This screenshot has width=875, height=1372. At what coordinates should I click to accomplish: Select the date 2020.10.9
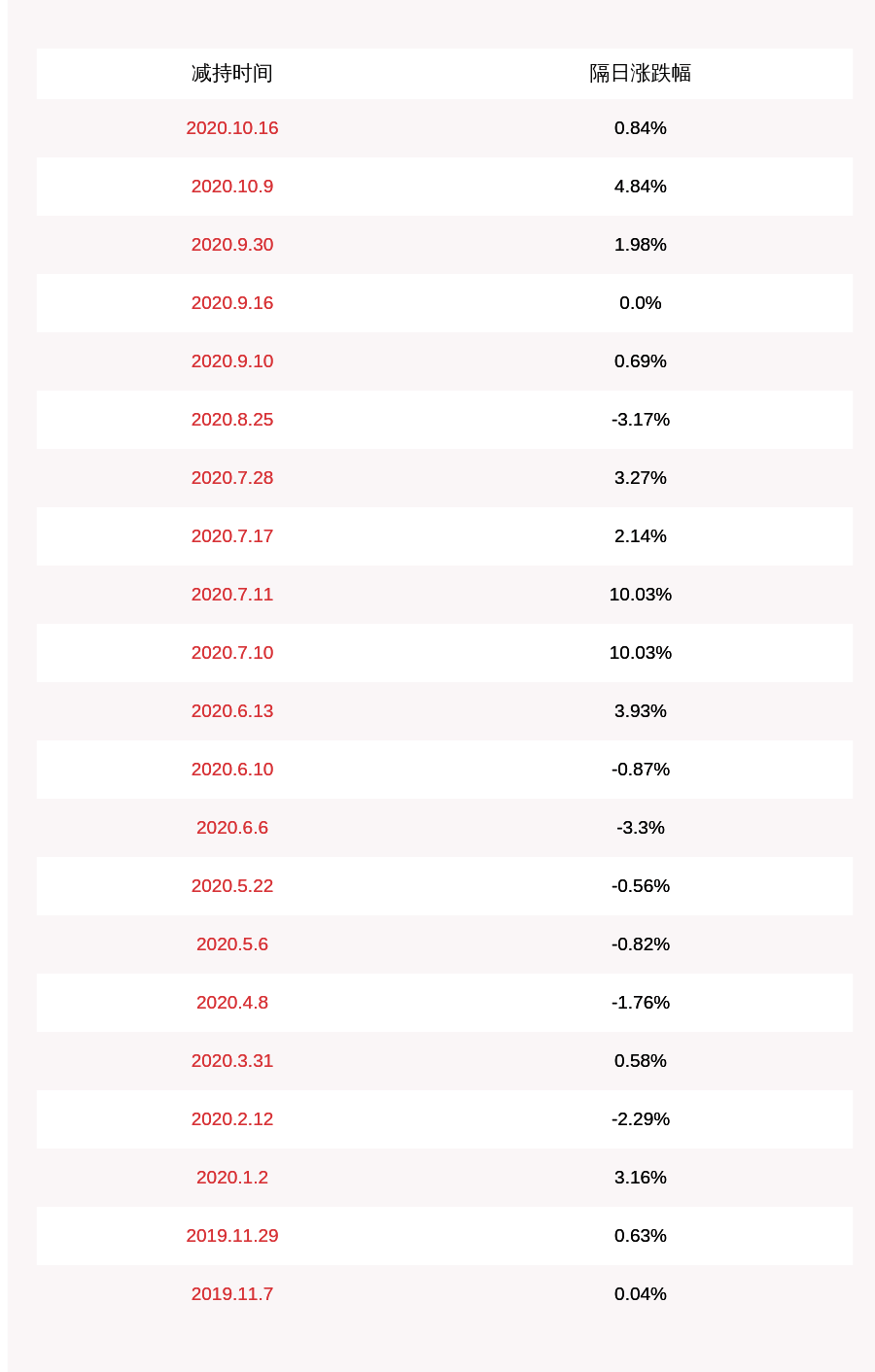point(231,187)
